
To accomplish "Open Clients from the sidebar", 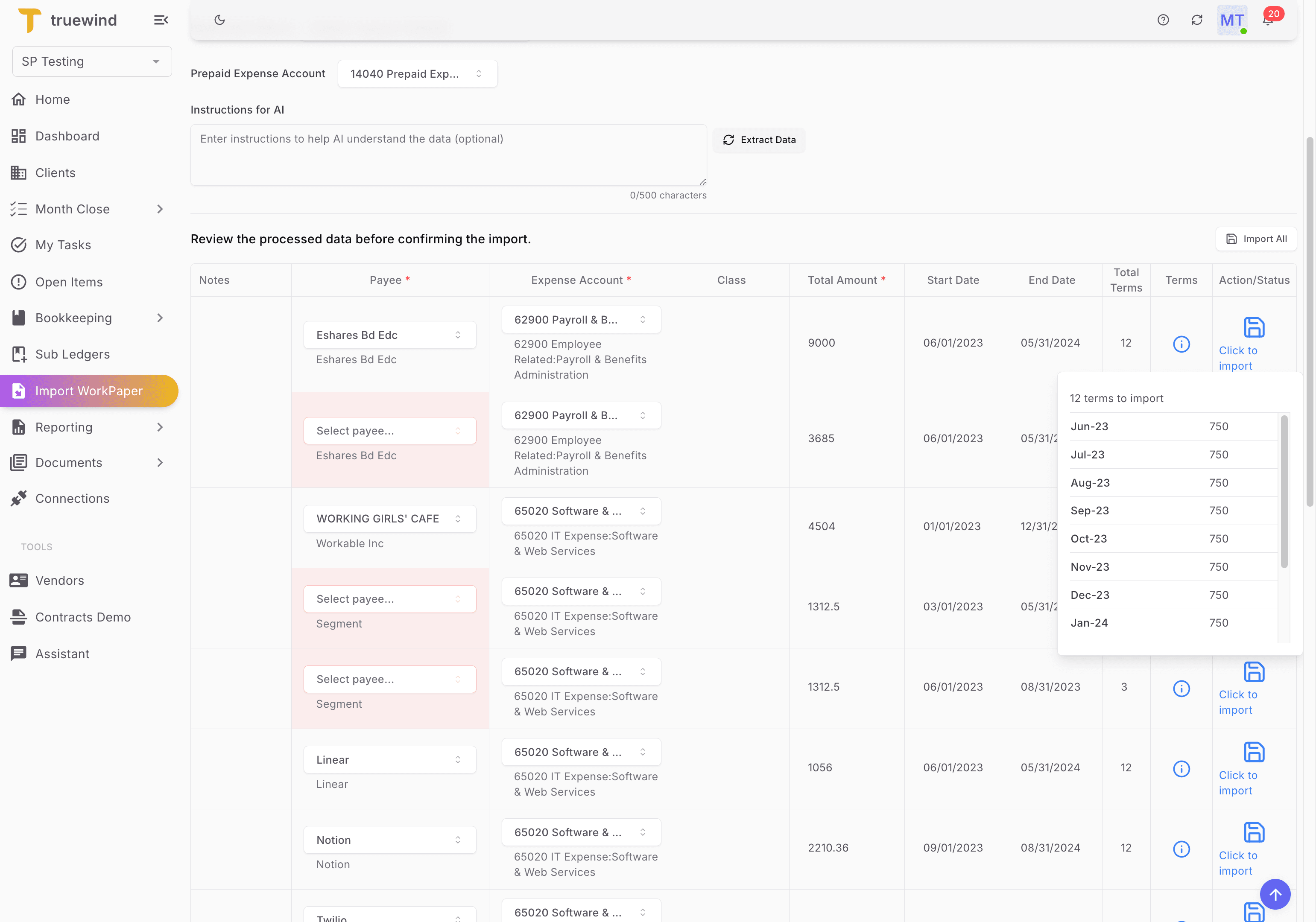I will click(x=55, y=172).
